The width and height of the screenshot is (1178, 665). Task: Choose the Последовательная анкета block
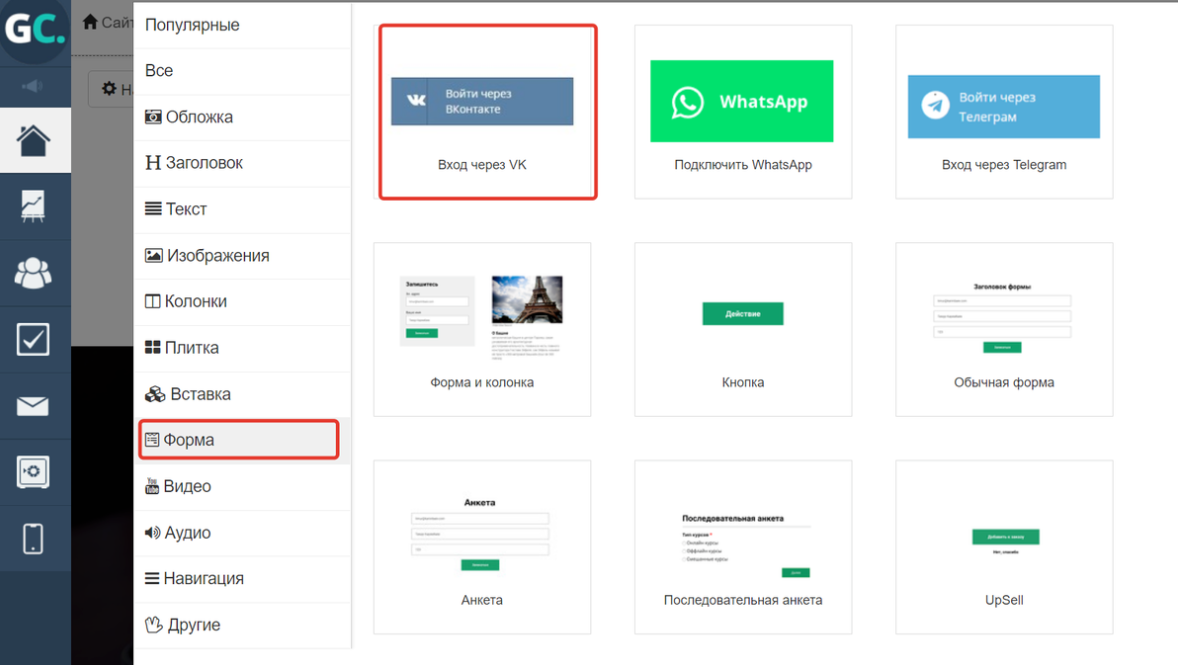coord(743,547)
